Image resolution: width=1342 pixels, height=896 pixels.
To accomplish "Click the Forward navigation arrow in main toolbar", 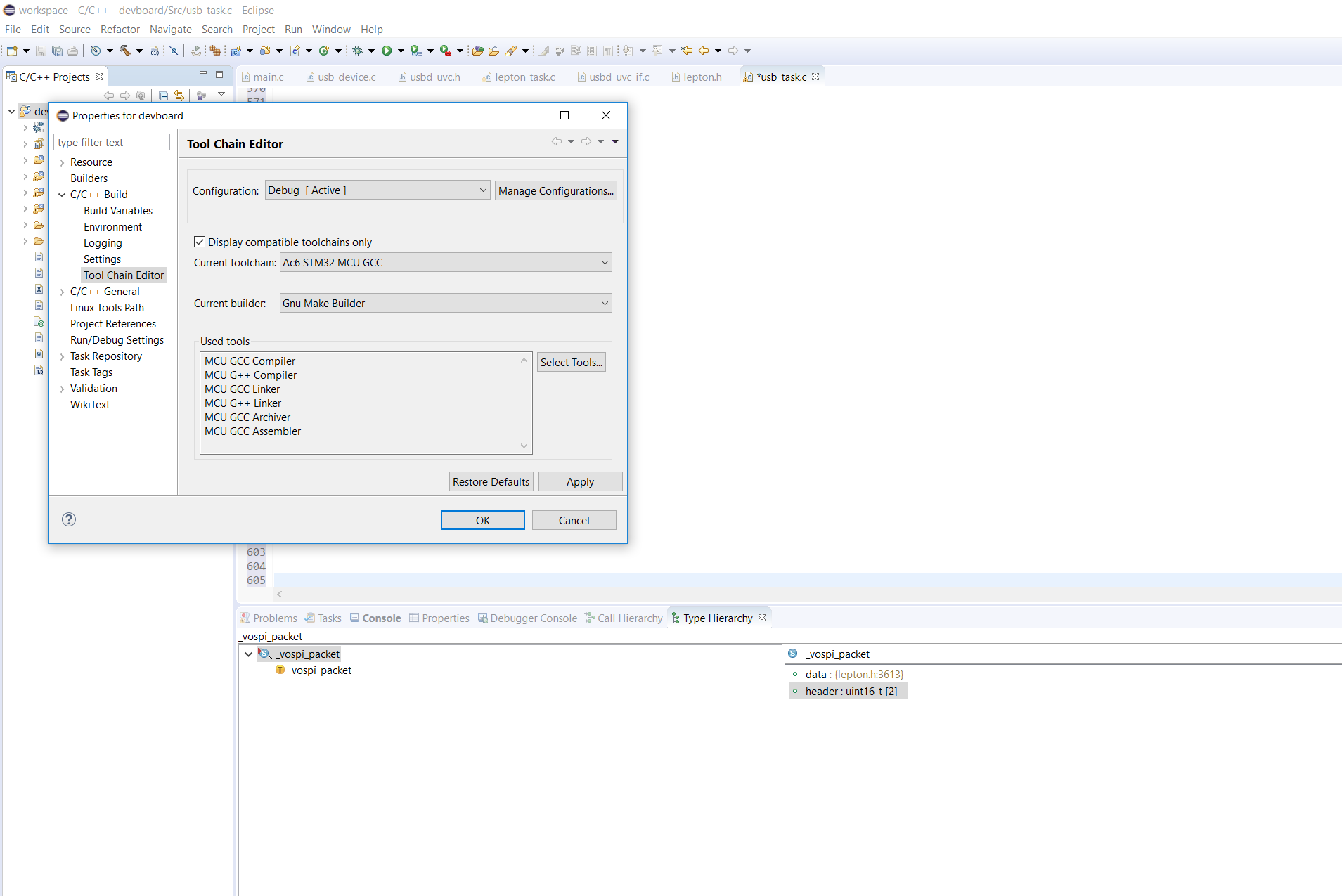I will pyautogui.click(x=733, y=51).
